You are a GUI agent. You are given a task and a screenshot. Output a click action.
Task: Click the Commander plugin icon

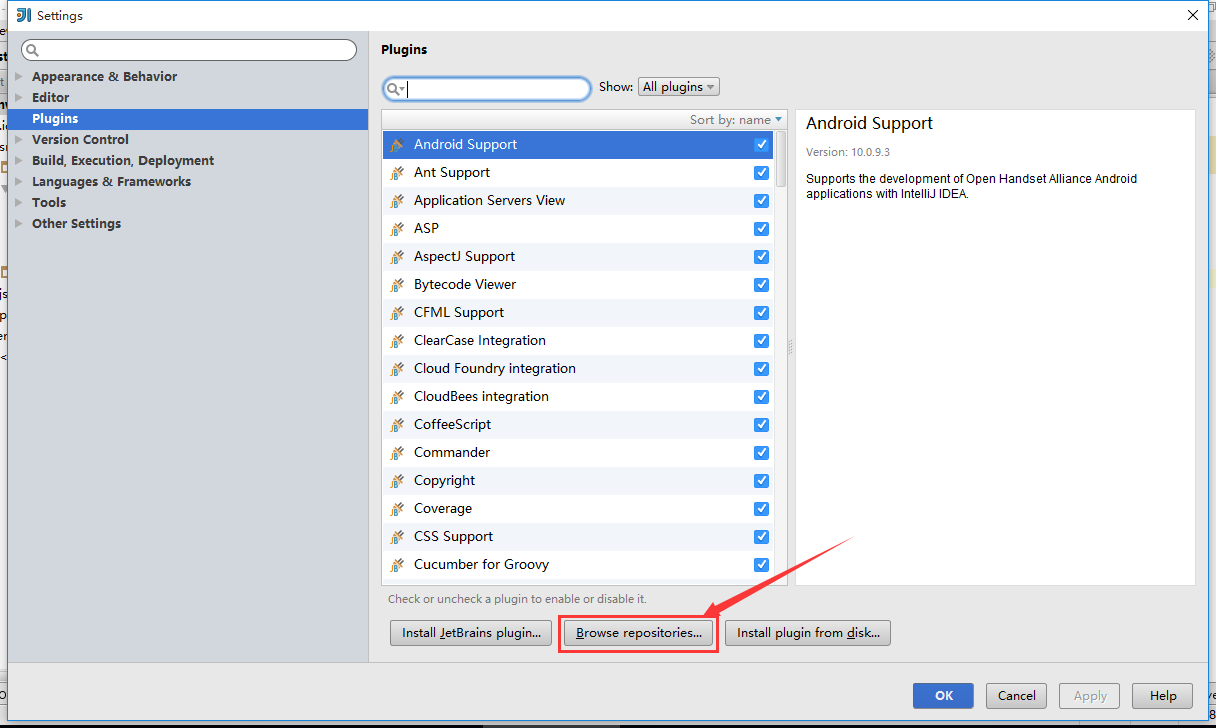pos(397,453)
